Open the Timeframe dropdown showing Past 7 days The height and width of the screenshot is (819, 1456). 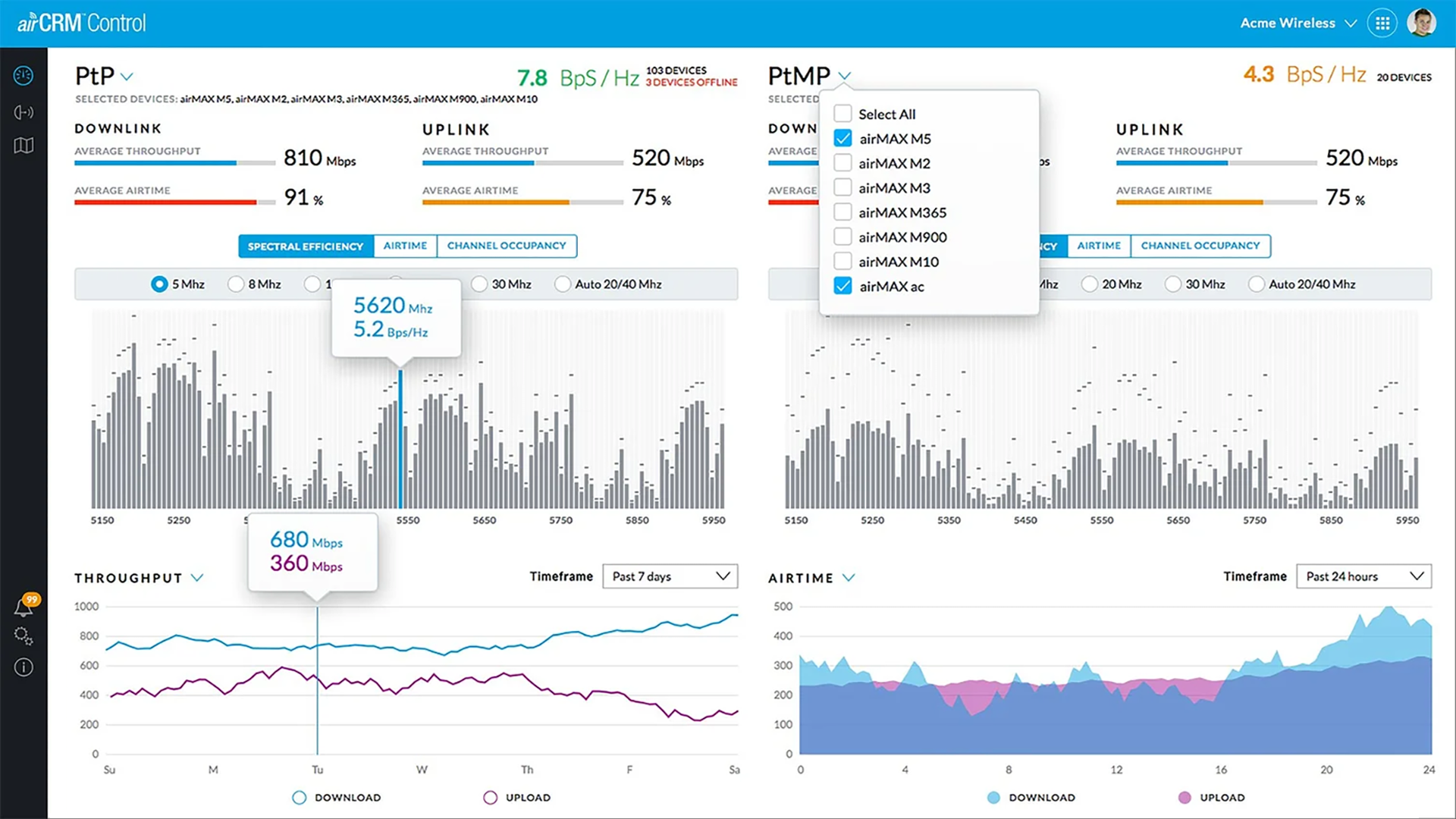pyautogui.click(x=670, y=576)
